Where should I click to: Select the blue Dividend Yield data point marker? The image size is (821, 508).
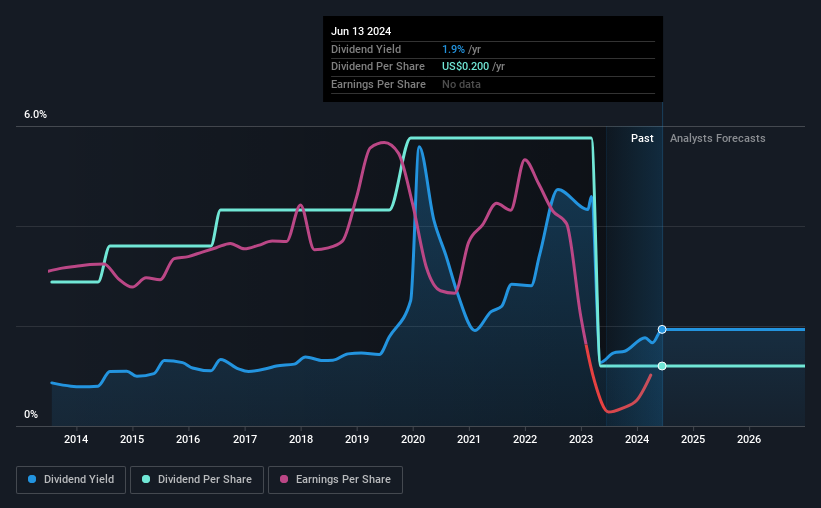click(662, 329)
